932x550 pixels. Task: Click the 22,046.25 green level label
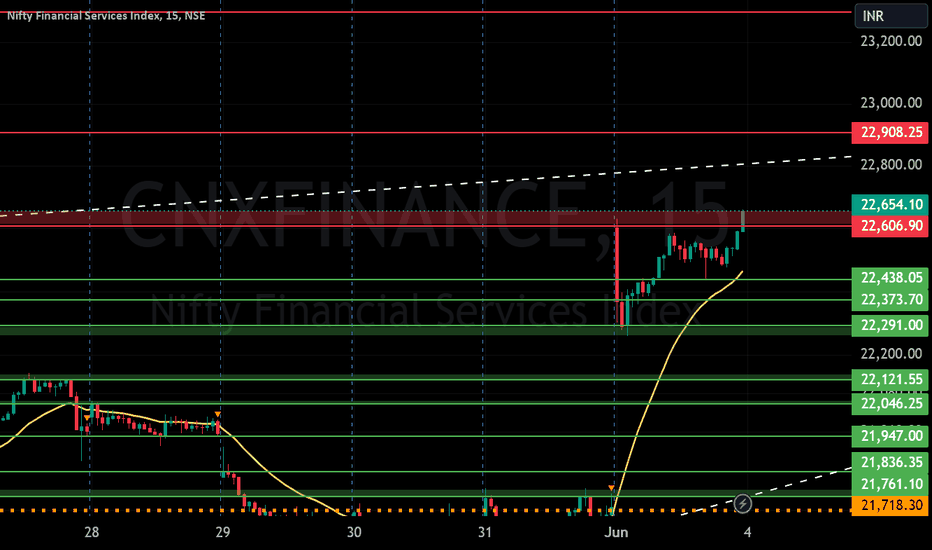point(890,404)
